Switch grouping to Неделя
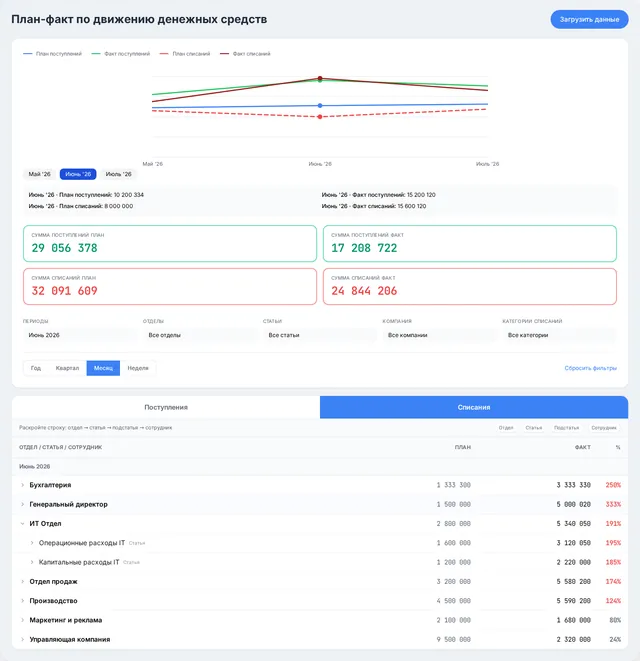 138,368
